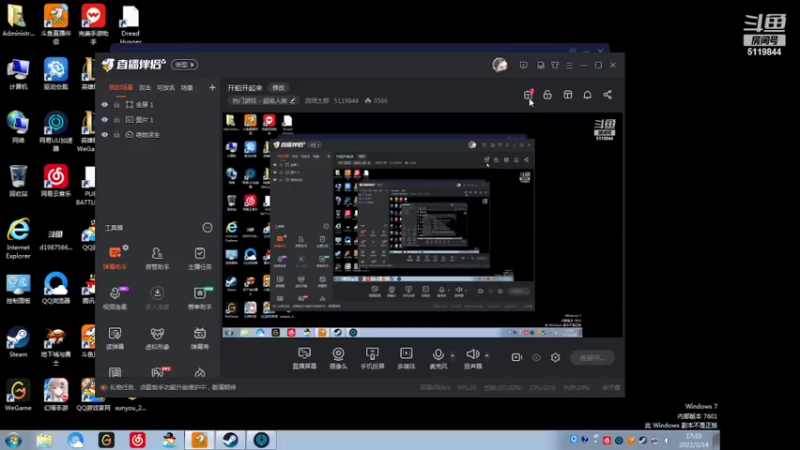The height and width of the screenshot is (450, 800).
Task: Open stream settings gear icon
Action: pos(556,358)
